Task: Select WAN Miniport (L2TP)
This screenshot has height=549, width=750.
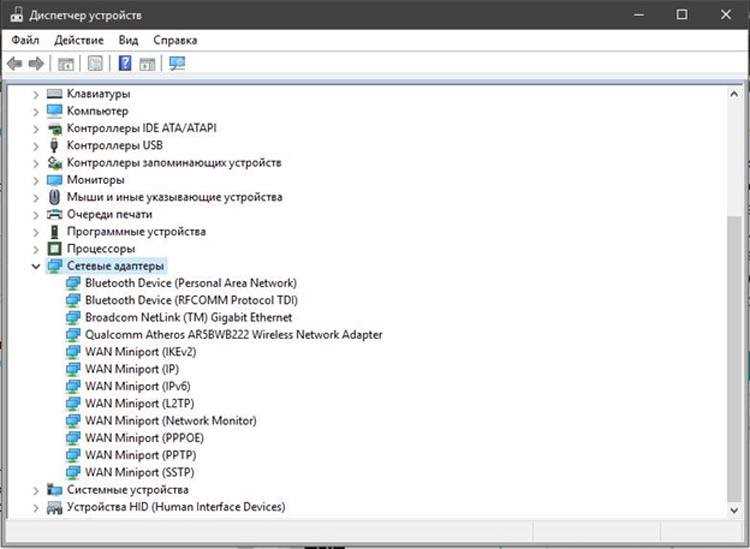Action: tap(140, 404)
